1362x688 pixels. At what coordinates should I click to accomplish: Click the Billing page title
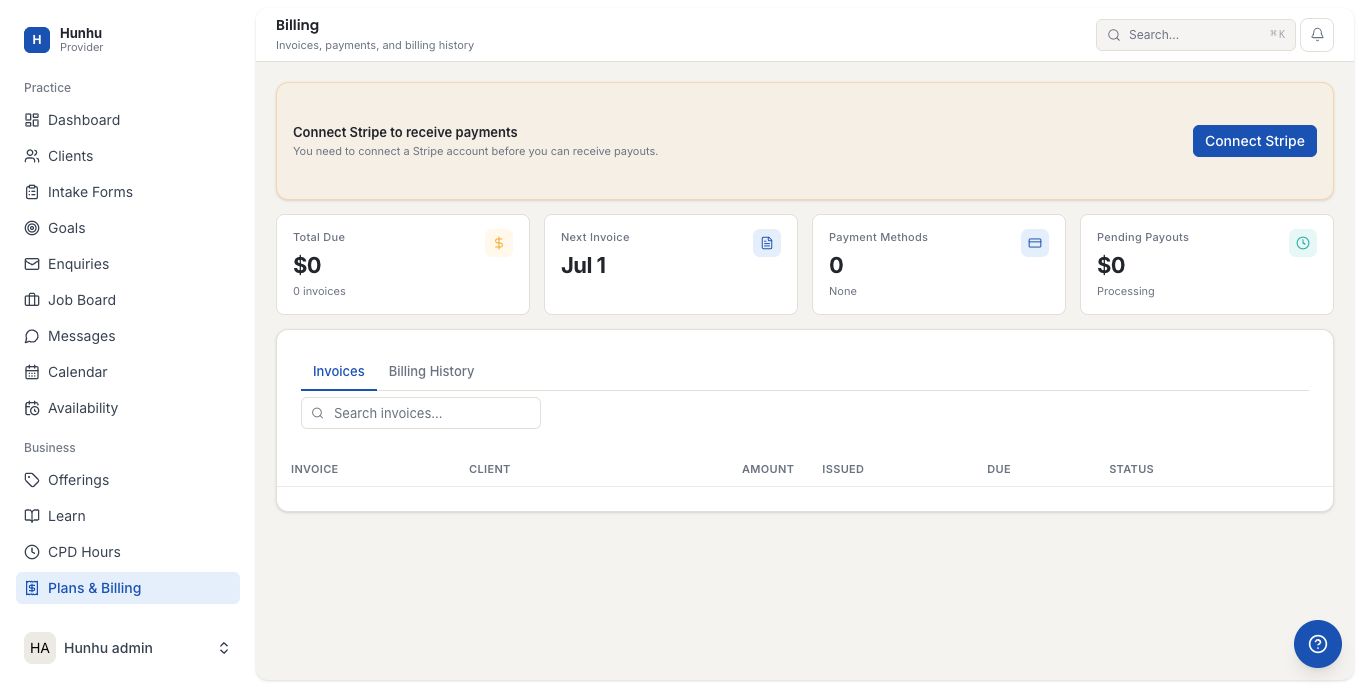pos(298,25)
